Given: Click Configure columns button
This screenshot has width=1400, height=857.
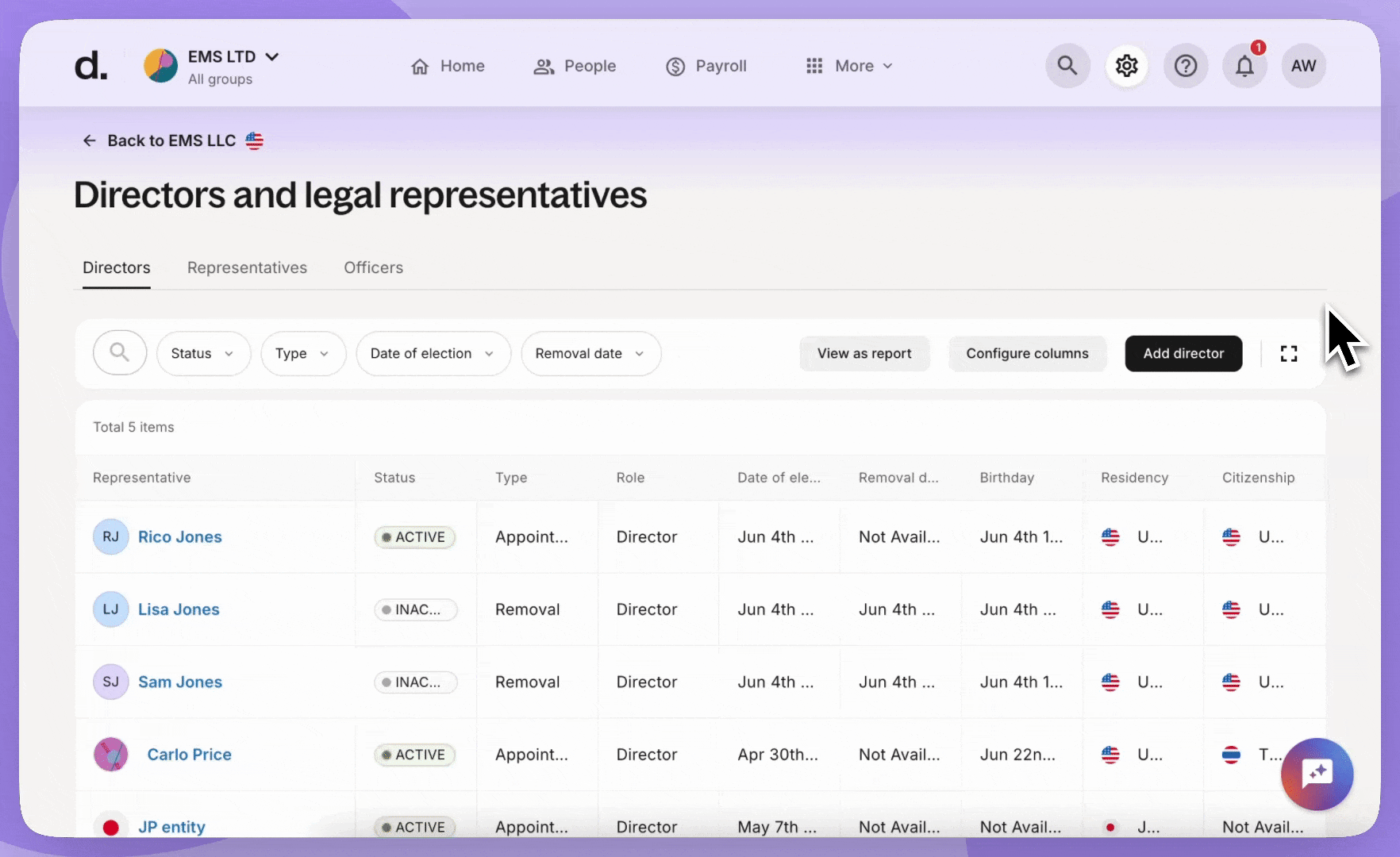Looking at the screenshot, I should click(1027, 354).
